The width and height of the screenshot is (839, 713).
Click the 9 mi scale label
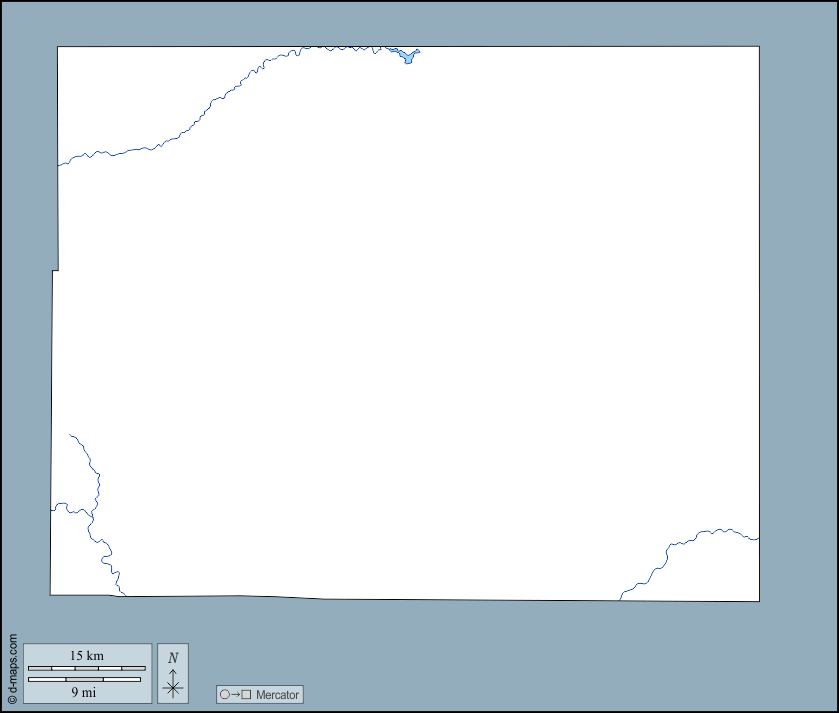tap(84, 692)
